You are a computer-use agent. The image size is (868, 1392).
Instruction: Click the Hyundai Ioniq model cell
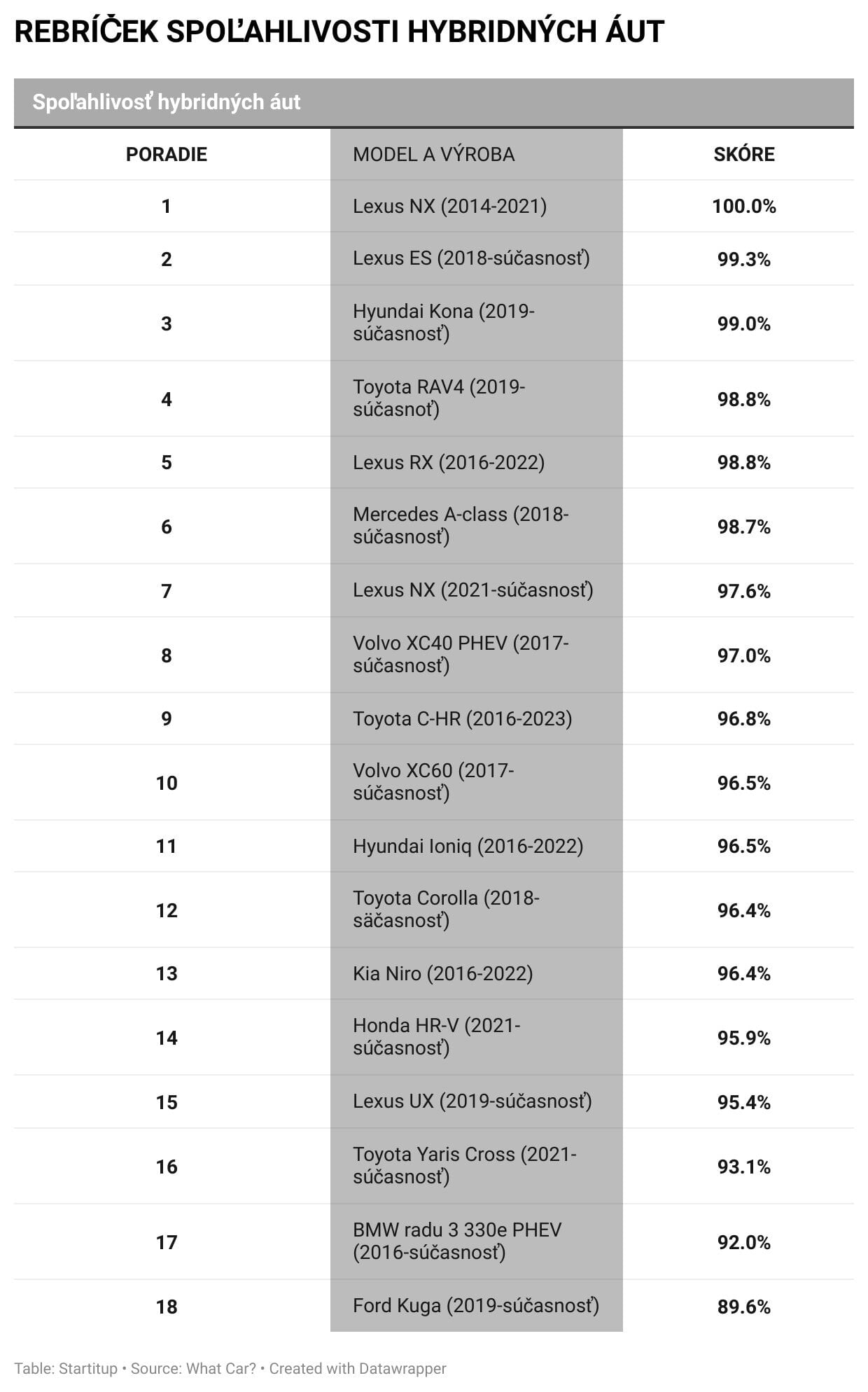[468, 846]
